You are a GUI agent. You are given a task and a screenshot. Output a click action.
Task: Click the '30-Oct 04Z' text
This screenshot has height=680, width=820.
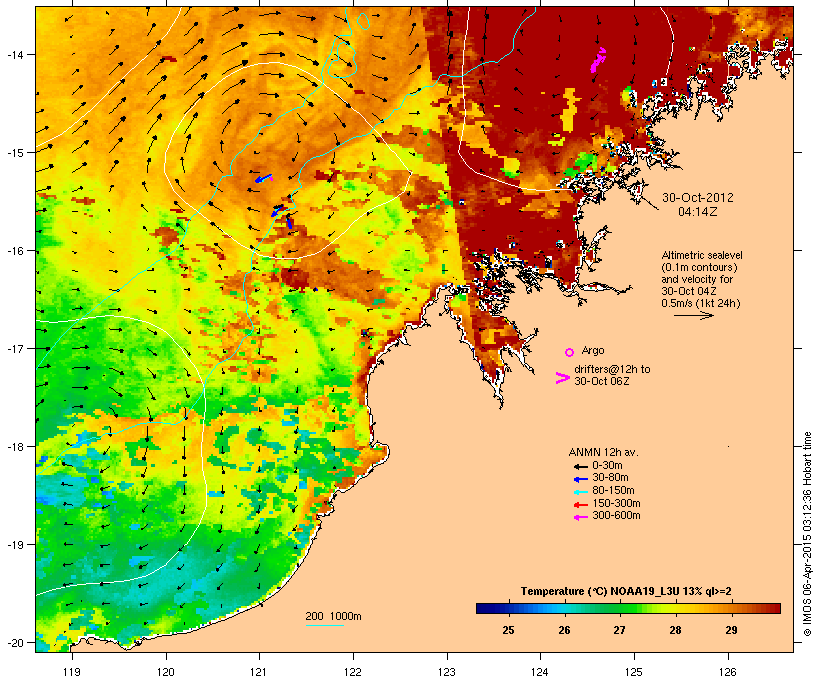tap(689, 291)
